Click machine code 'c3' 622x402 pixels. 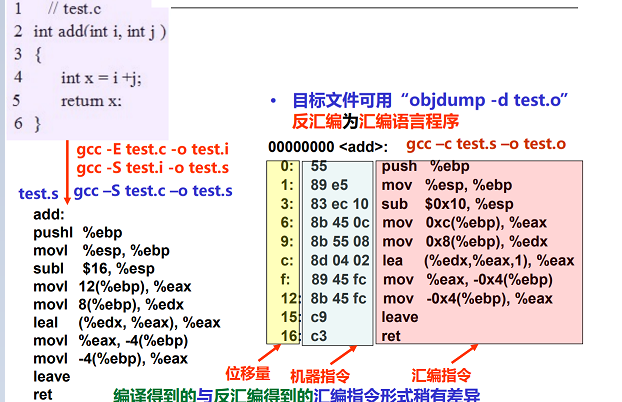[319, 336]
